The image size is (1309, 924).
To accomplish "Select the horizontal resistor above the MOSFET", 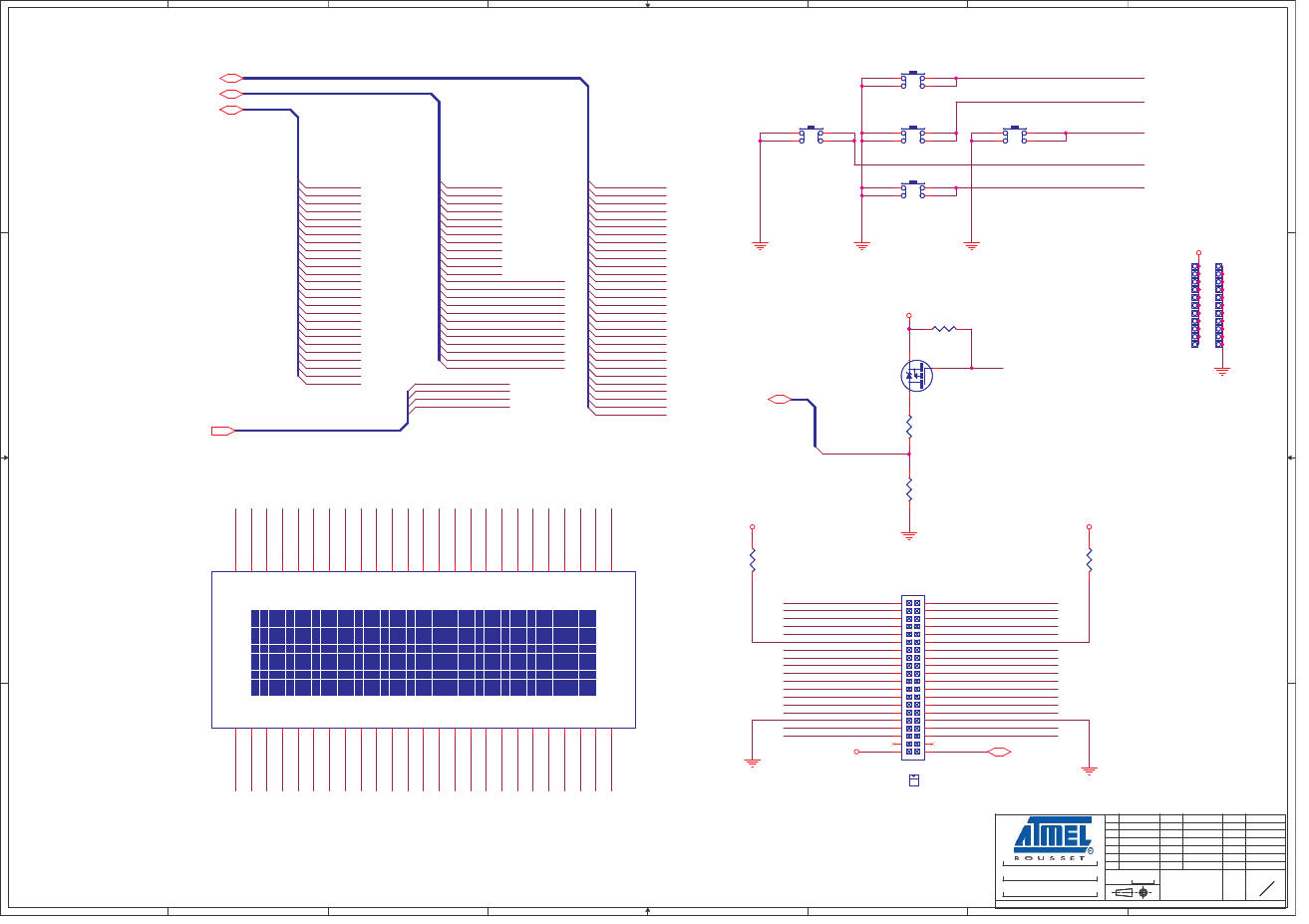I will [944, 328].
